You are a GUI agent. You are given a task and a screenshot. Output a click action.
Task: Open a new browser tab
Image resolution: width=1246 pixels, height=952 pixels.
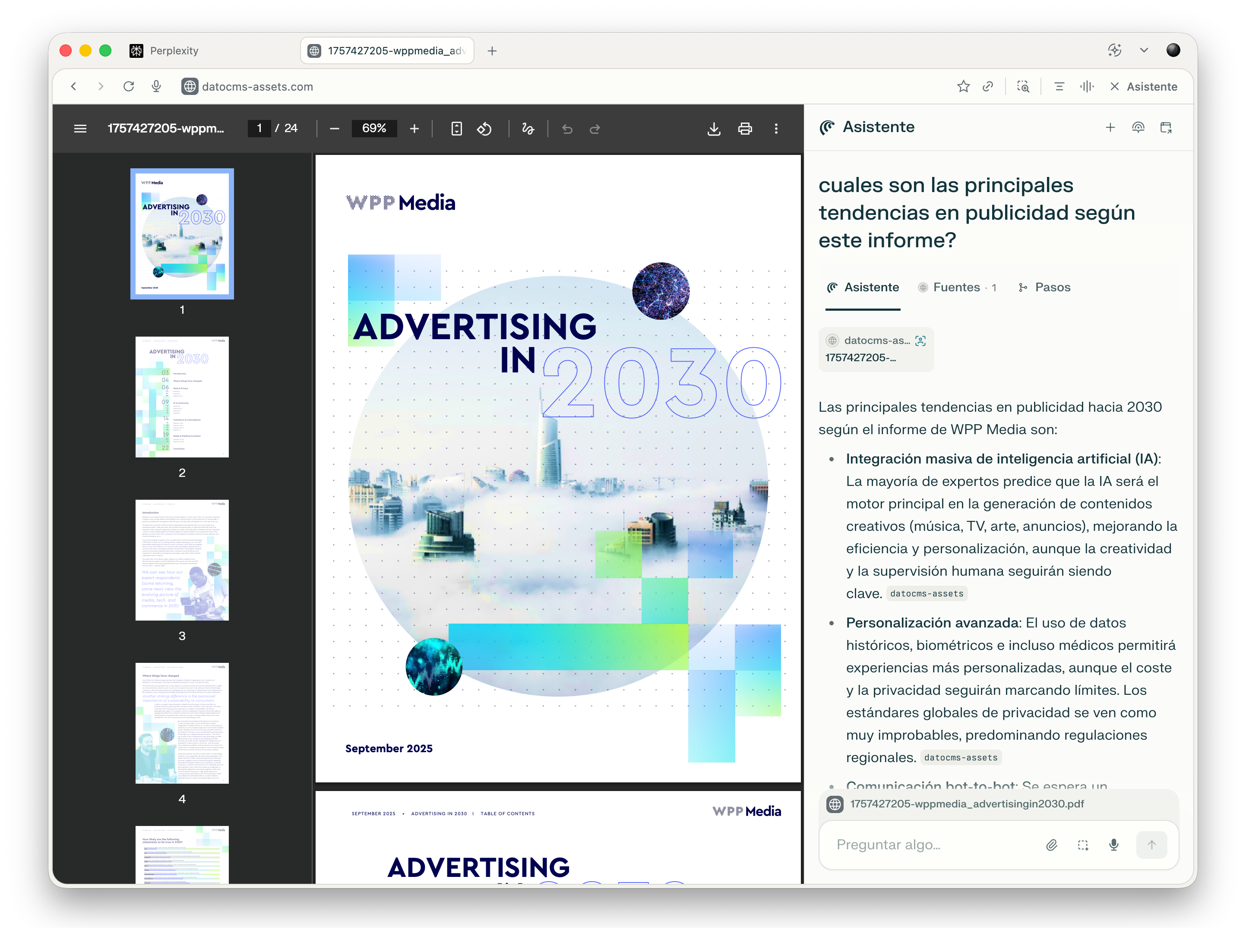(x=492, y=51)
